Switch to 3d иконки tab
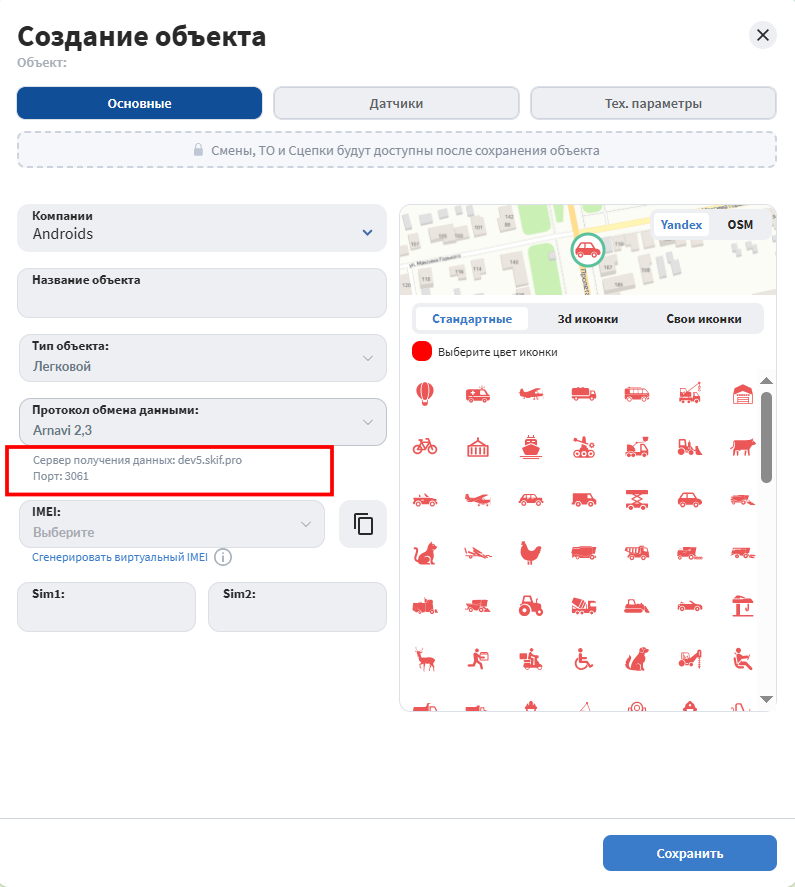The width and height of the screenshot is (795, 887). [588, 319]
